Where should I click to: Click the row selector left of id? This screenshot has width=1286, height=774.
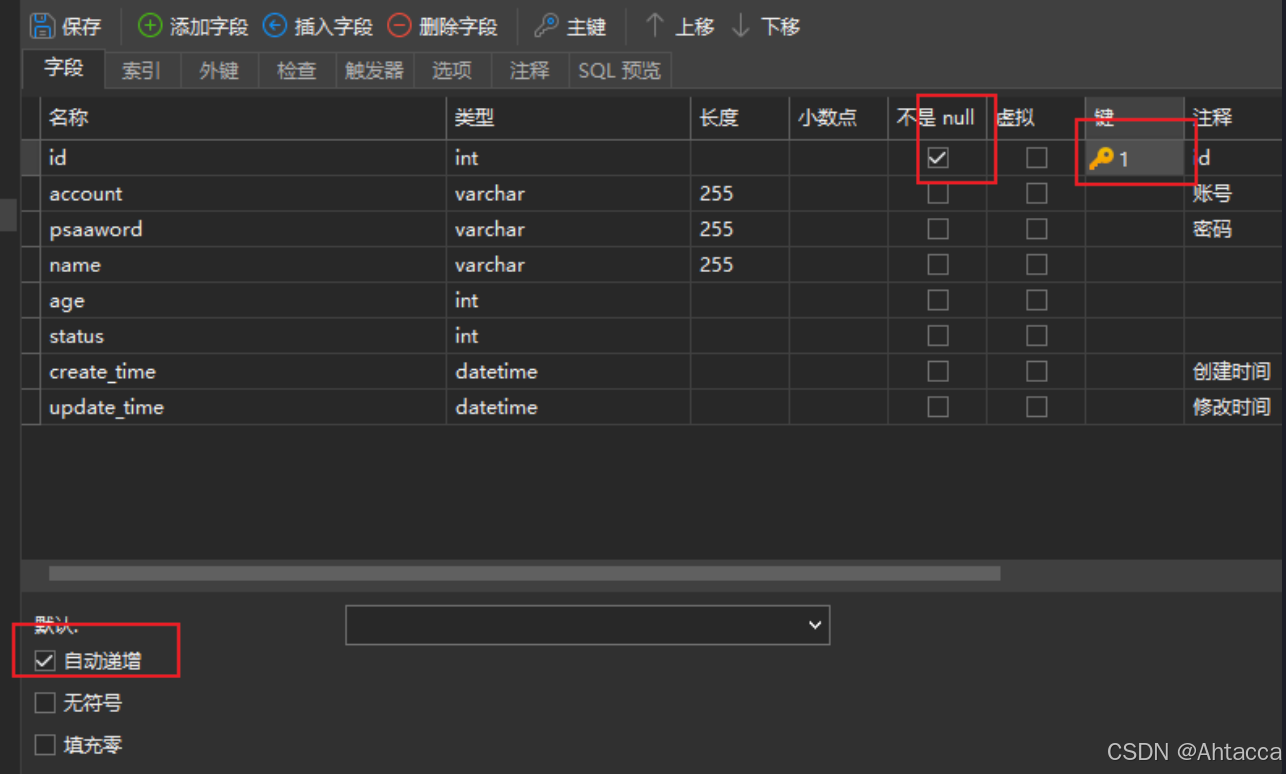31,158
